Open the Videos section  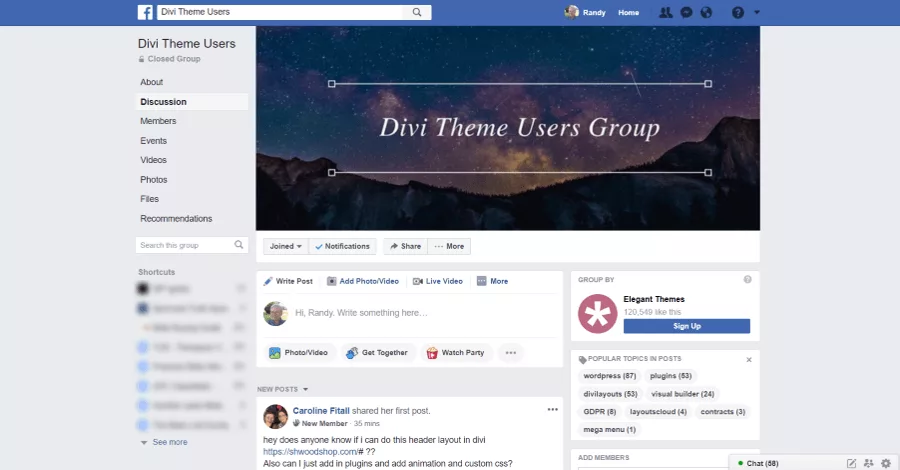tap(153, 160)
